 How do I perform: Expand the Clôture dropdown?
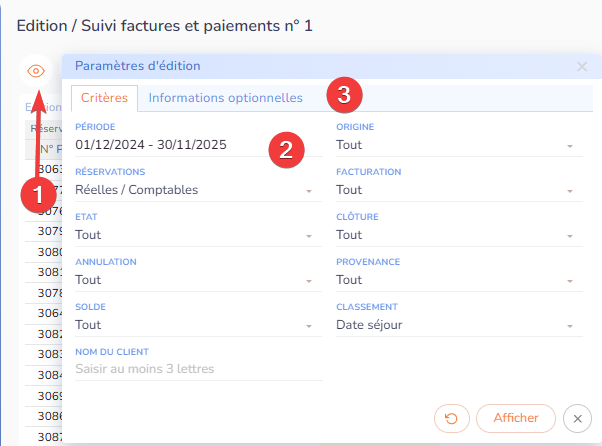(456, 235)
